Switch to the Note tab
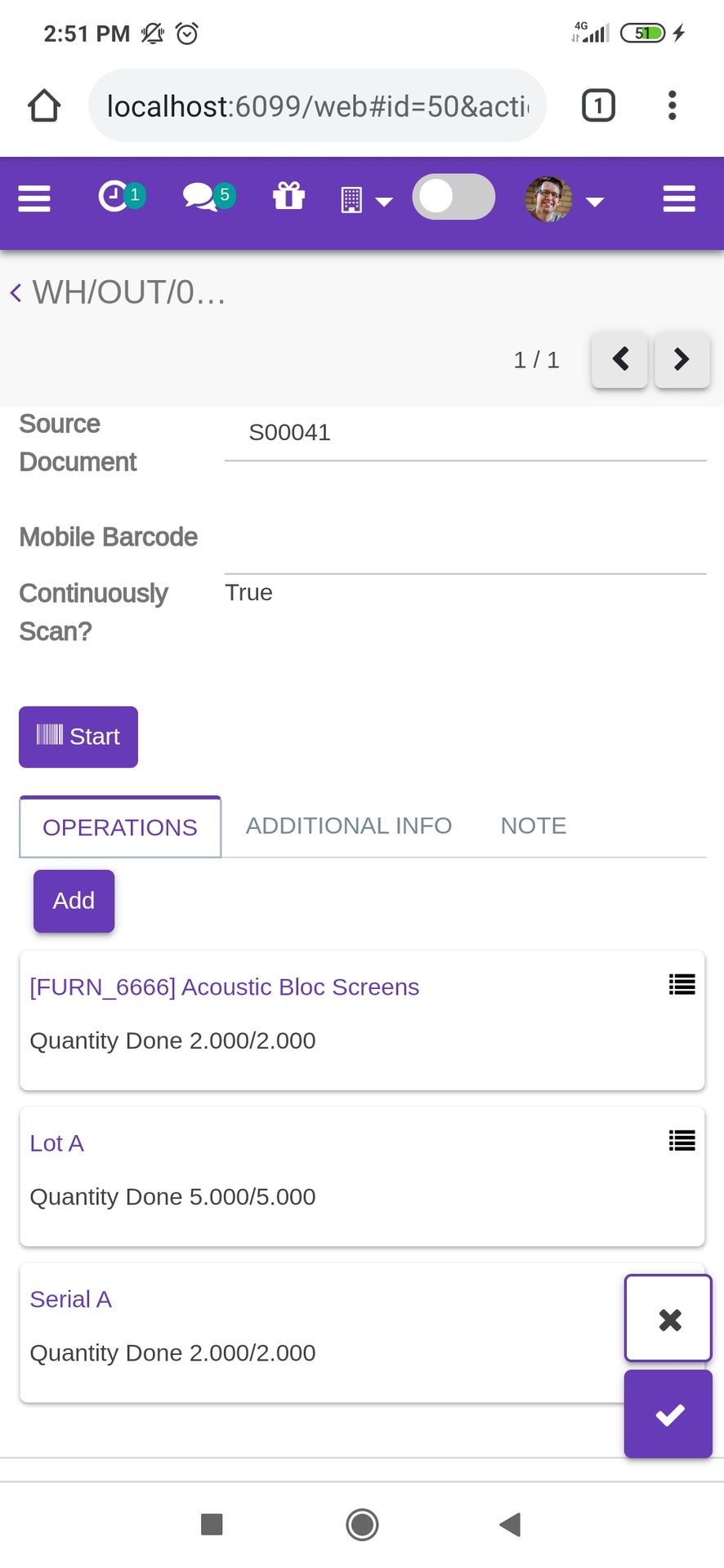724x1568 pixels. coord(534,826)
